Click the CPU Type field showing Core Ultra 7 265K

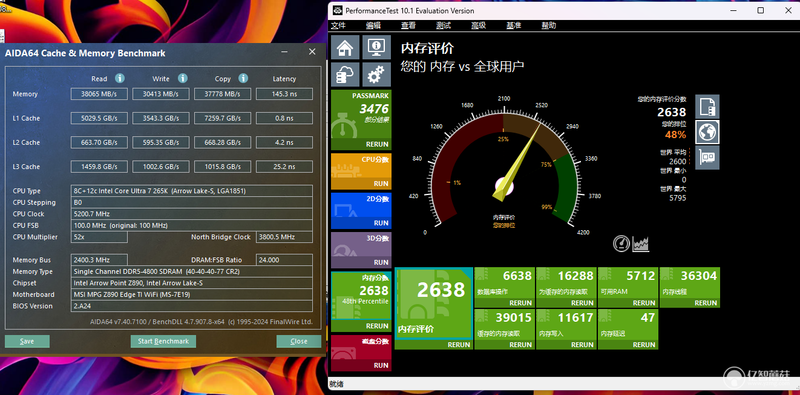[192, 191]
